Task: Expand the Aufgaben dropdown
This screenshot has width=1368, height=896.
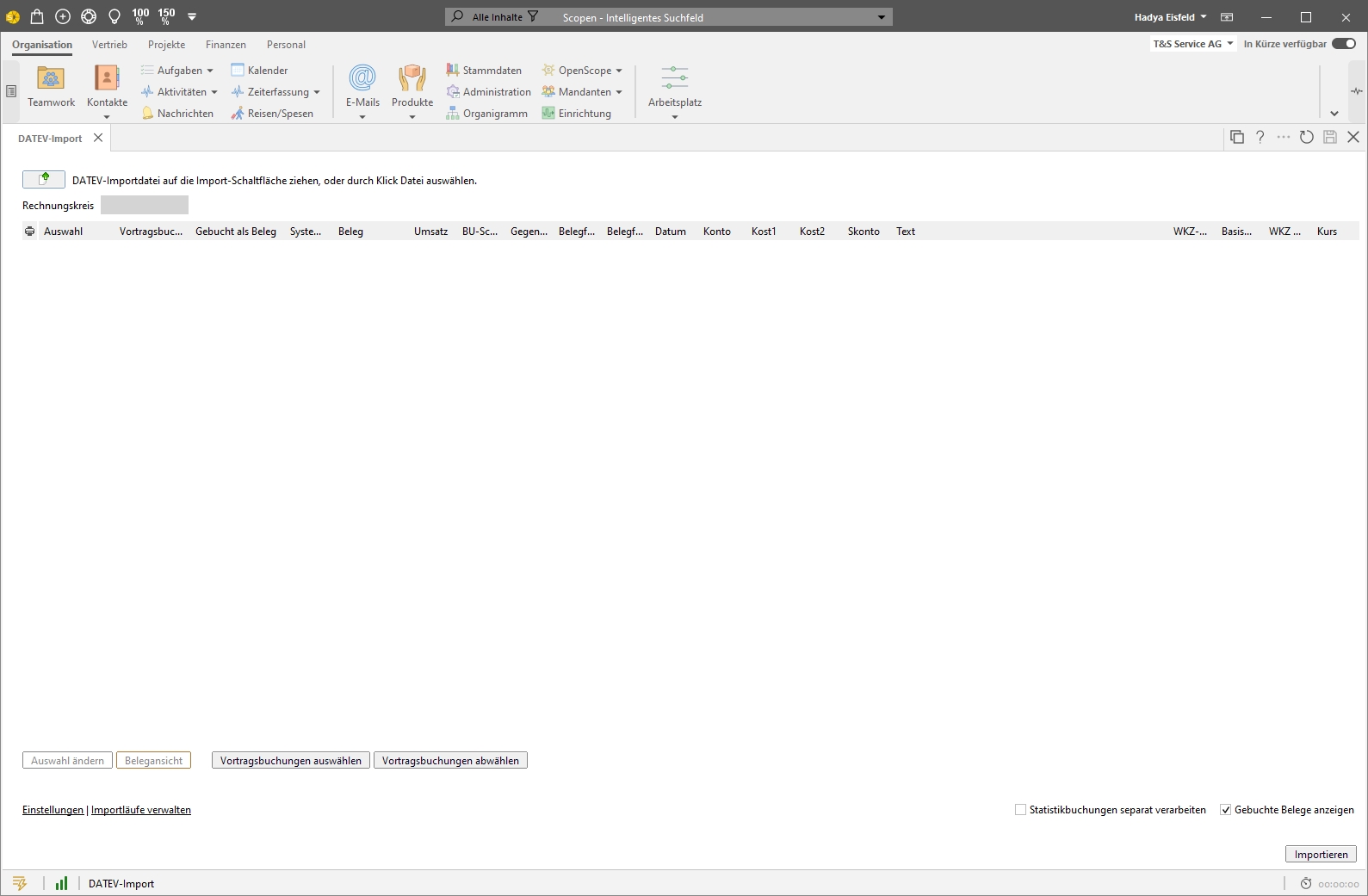Action: click(x=209, y=71)
